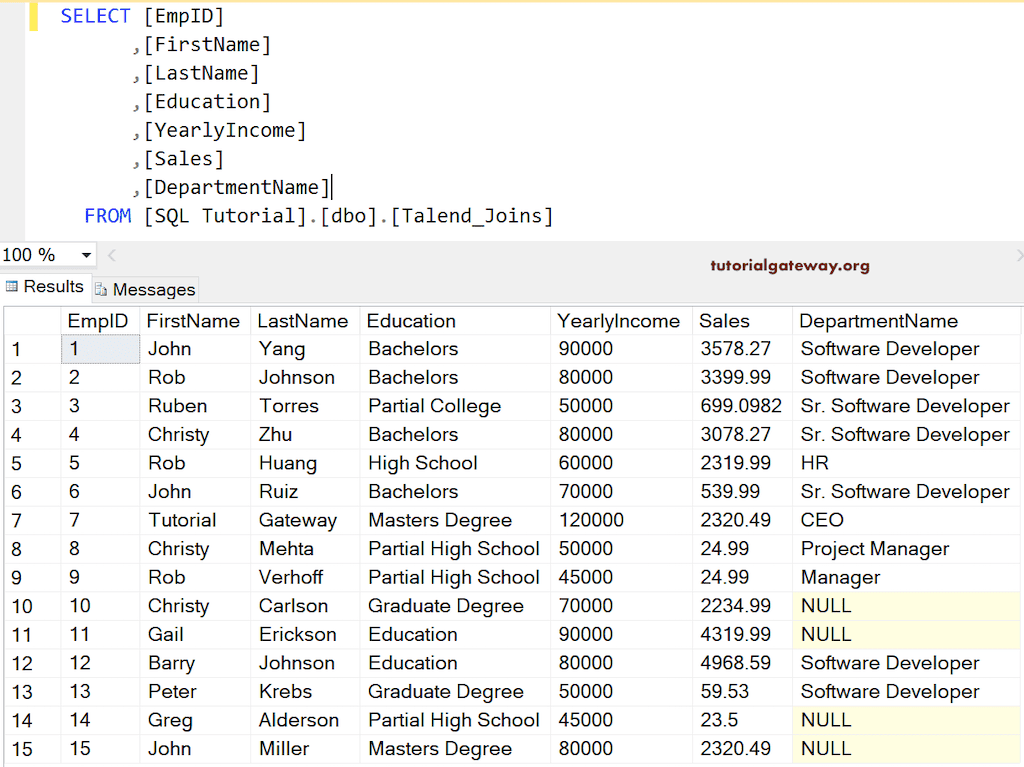Image resolution: width=1024 pixels, height=767 pixels.
Task: Click the SELECT keyword in the query editor
Action: click(95, 16)
